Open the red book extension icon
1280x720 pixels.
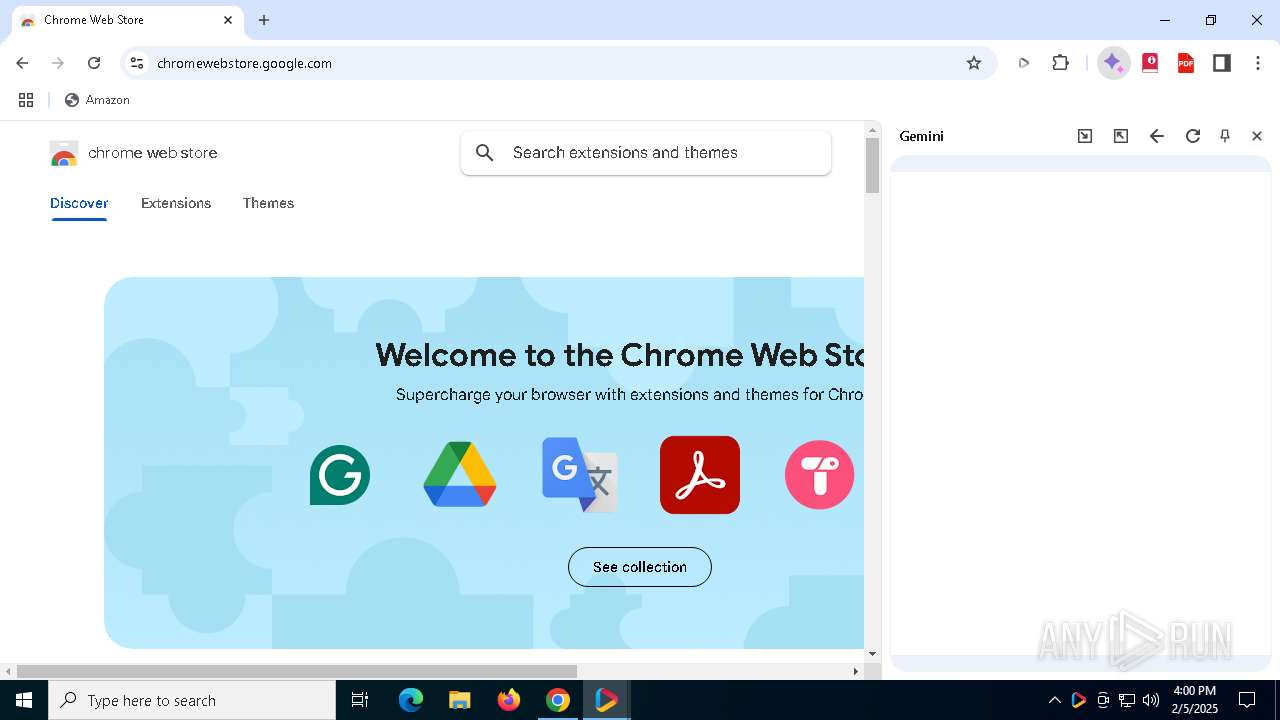[1150, 63]
